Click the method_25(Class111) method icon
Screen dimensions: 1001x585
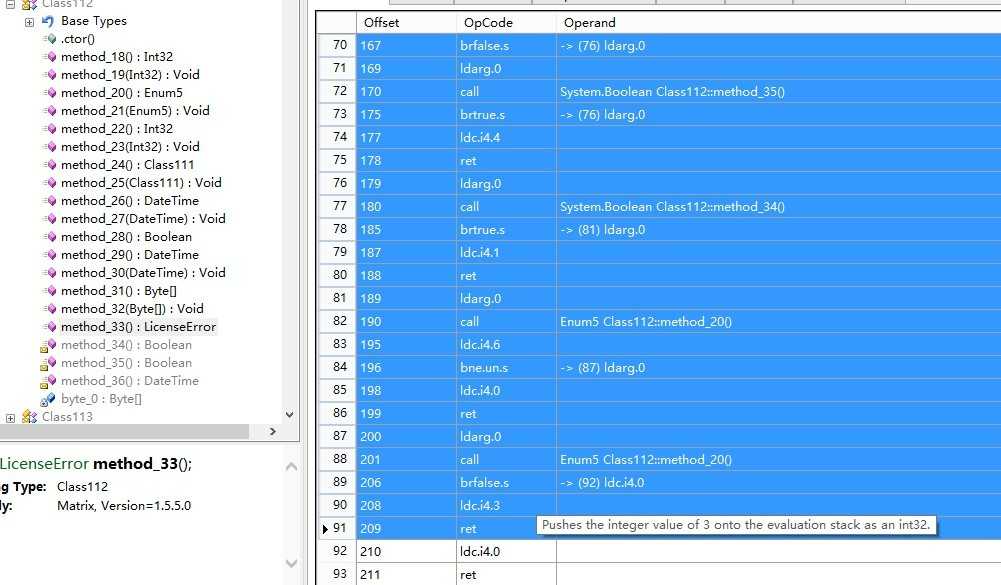click(x=50, y=183)
